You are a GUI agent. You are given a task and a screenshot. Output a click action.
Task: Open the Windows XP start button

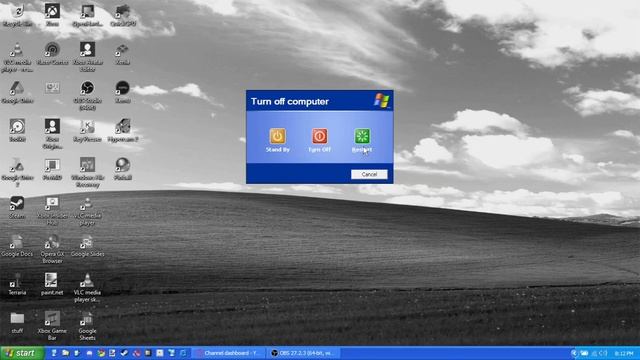(x=22, y=353)
